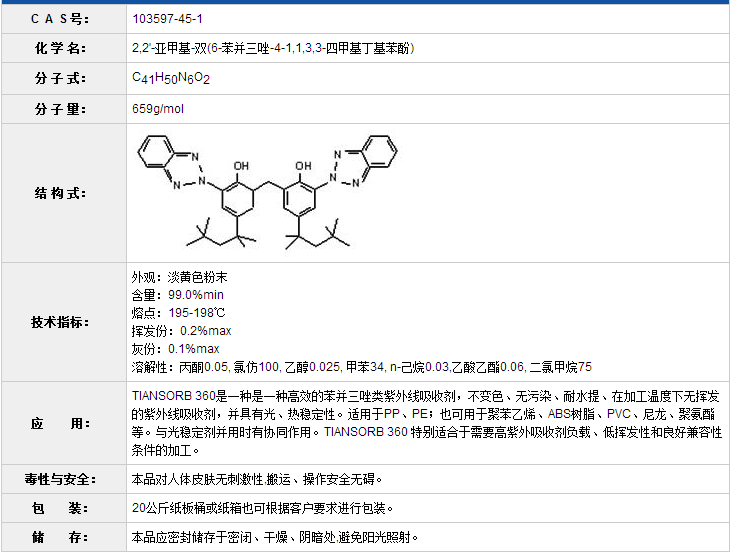
Task: Click the 20公斤纸板桶 packaging text
Action: point(263,508)
